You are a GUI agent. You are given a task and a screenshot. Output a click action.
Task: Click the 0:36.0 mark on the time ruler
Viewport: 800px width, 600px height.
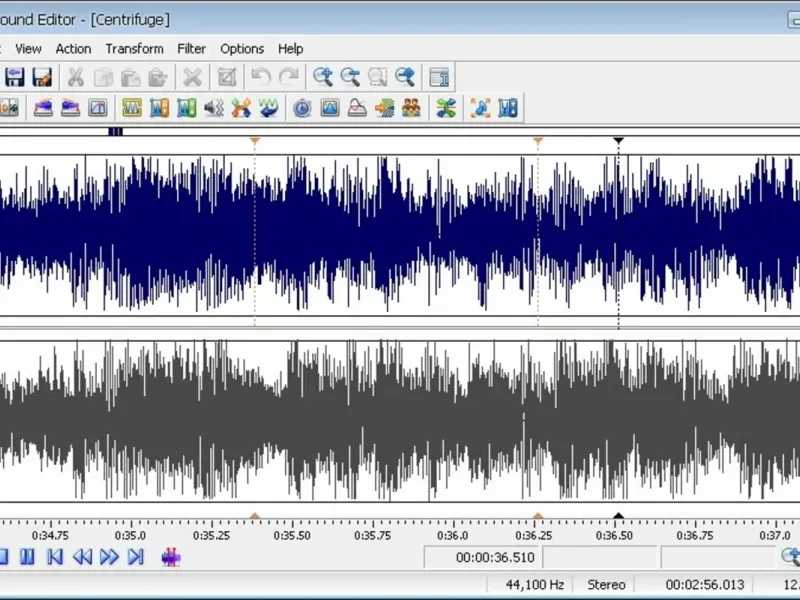(453, 535)
